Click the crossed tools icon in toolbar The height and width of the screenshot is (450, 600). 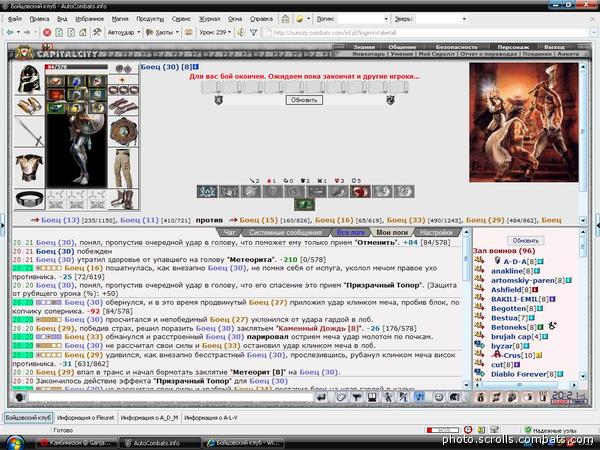click(x=97, y=33)
